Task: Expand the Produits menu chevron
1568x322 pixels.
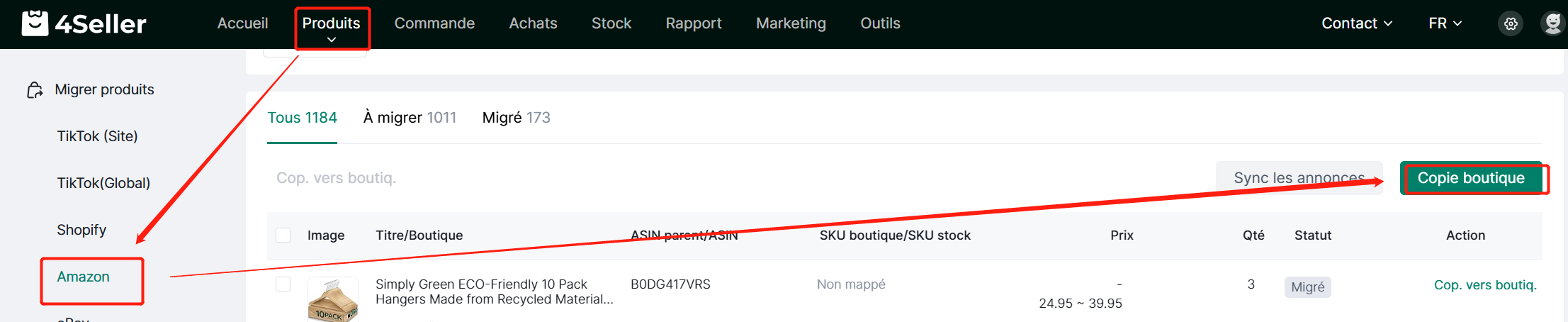Action: [x=332, y=40]
